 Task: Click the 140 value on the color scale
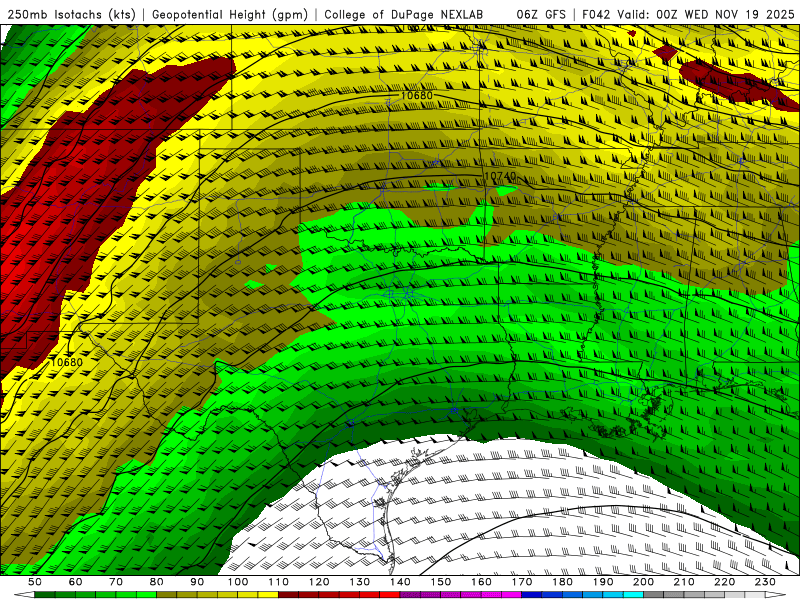(x=400, y=582)
